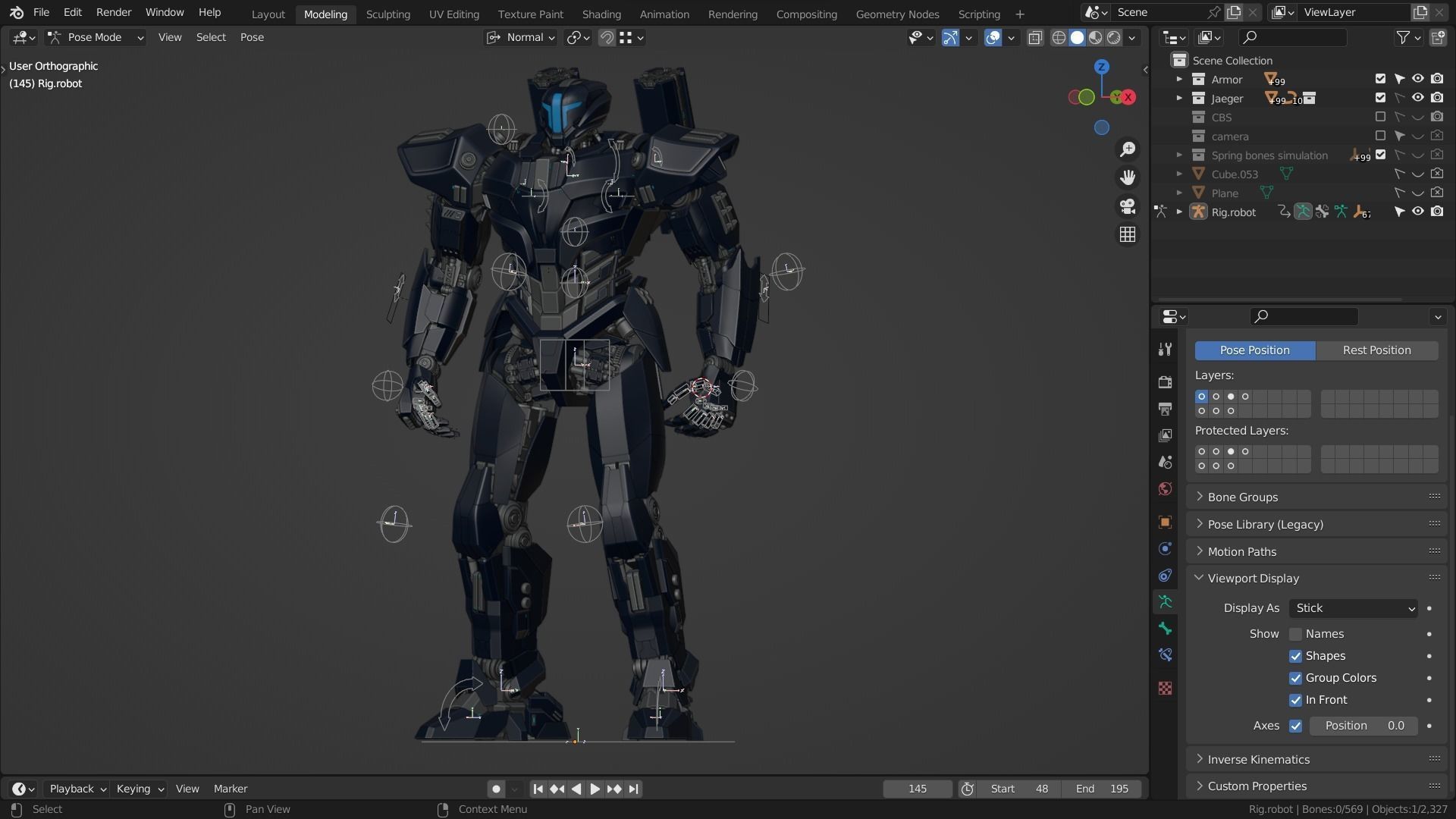Open the Physics properties tab
Screen dimensions: 1456x819
pos(1166,549)
